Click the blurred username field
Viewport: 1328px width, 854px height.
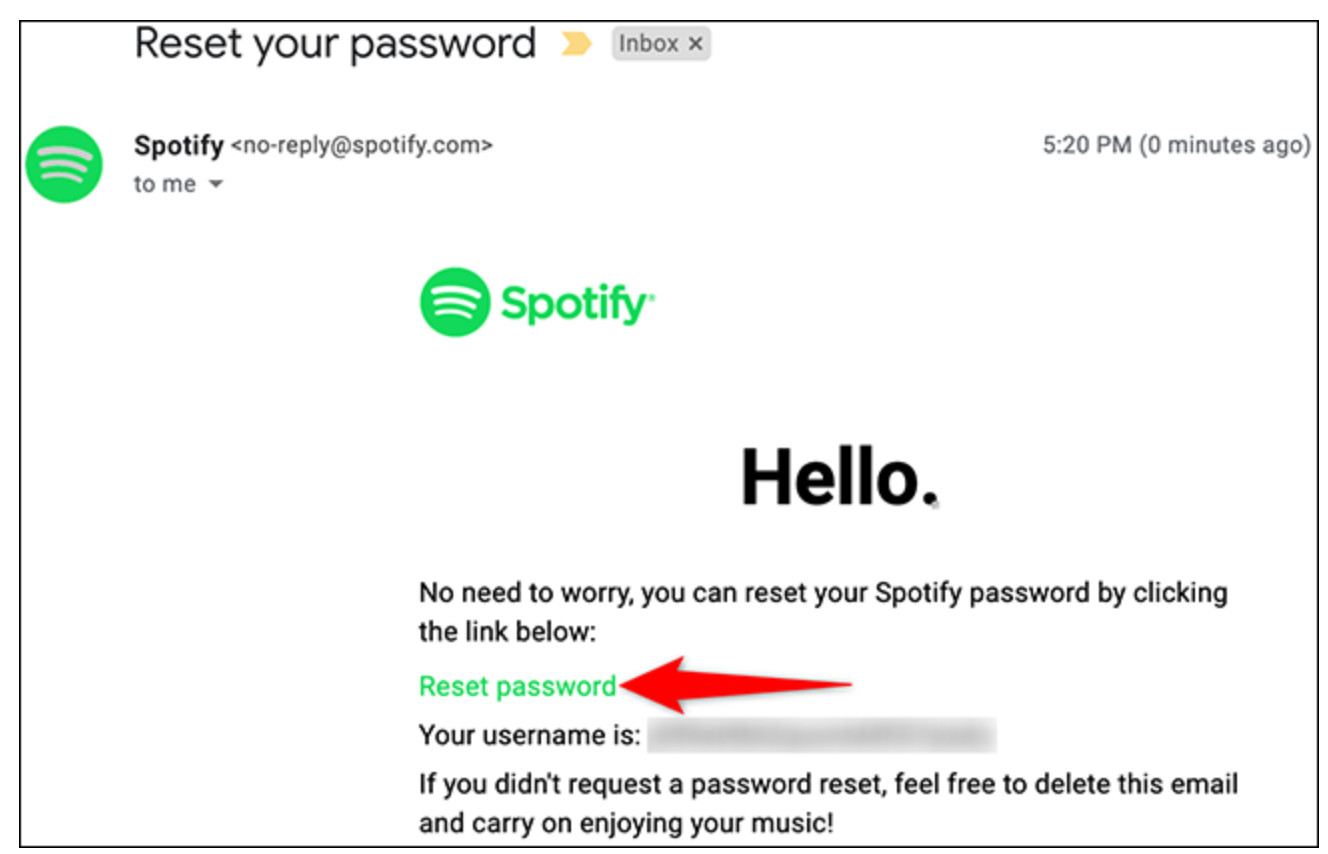point(821,736)
